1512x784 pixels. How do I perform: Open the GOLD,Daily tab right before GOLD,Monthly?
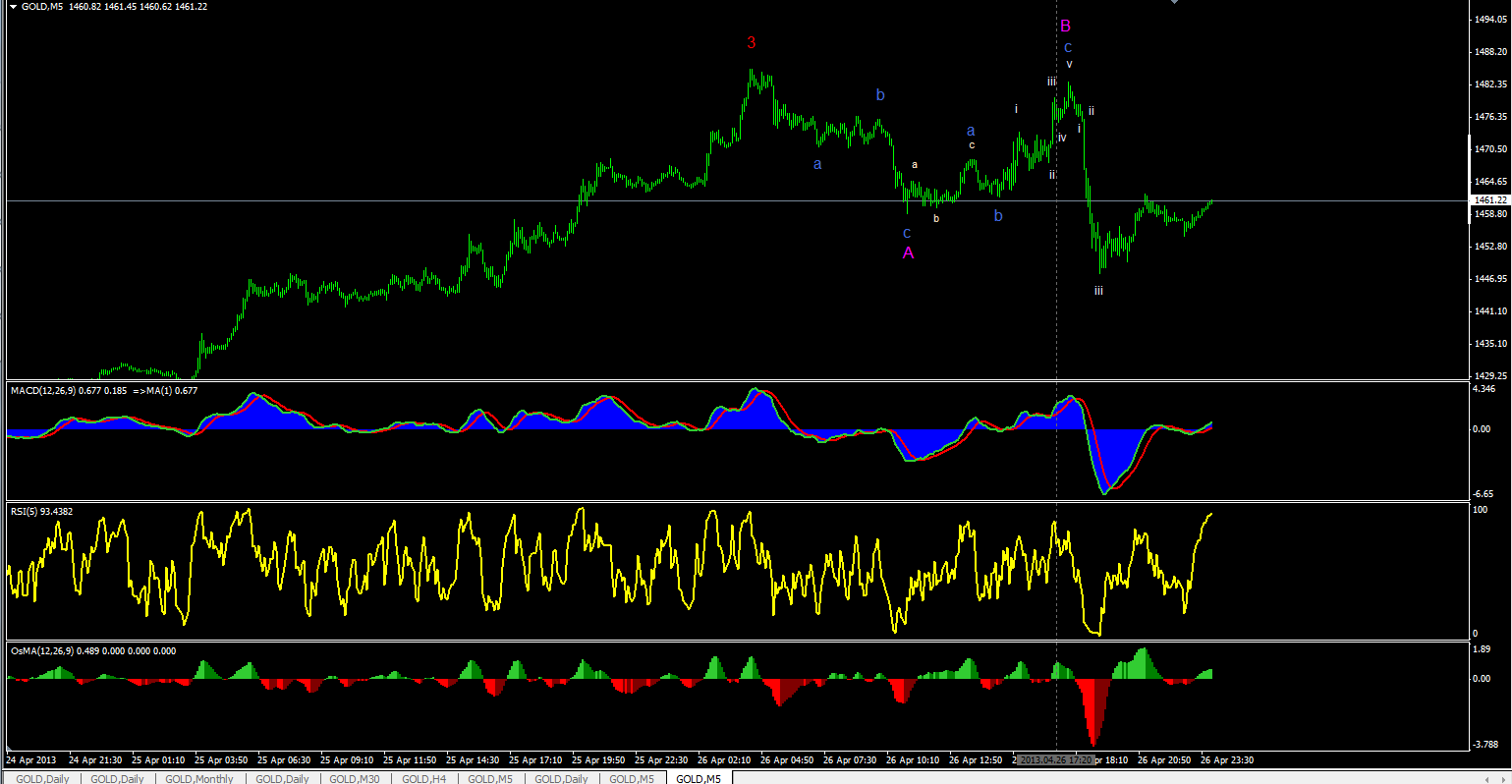118,778
